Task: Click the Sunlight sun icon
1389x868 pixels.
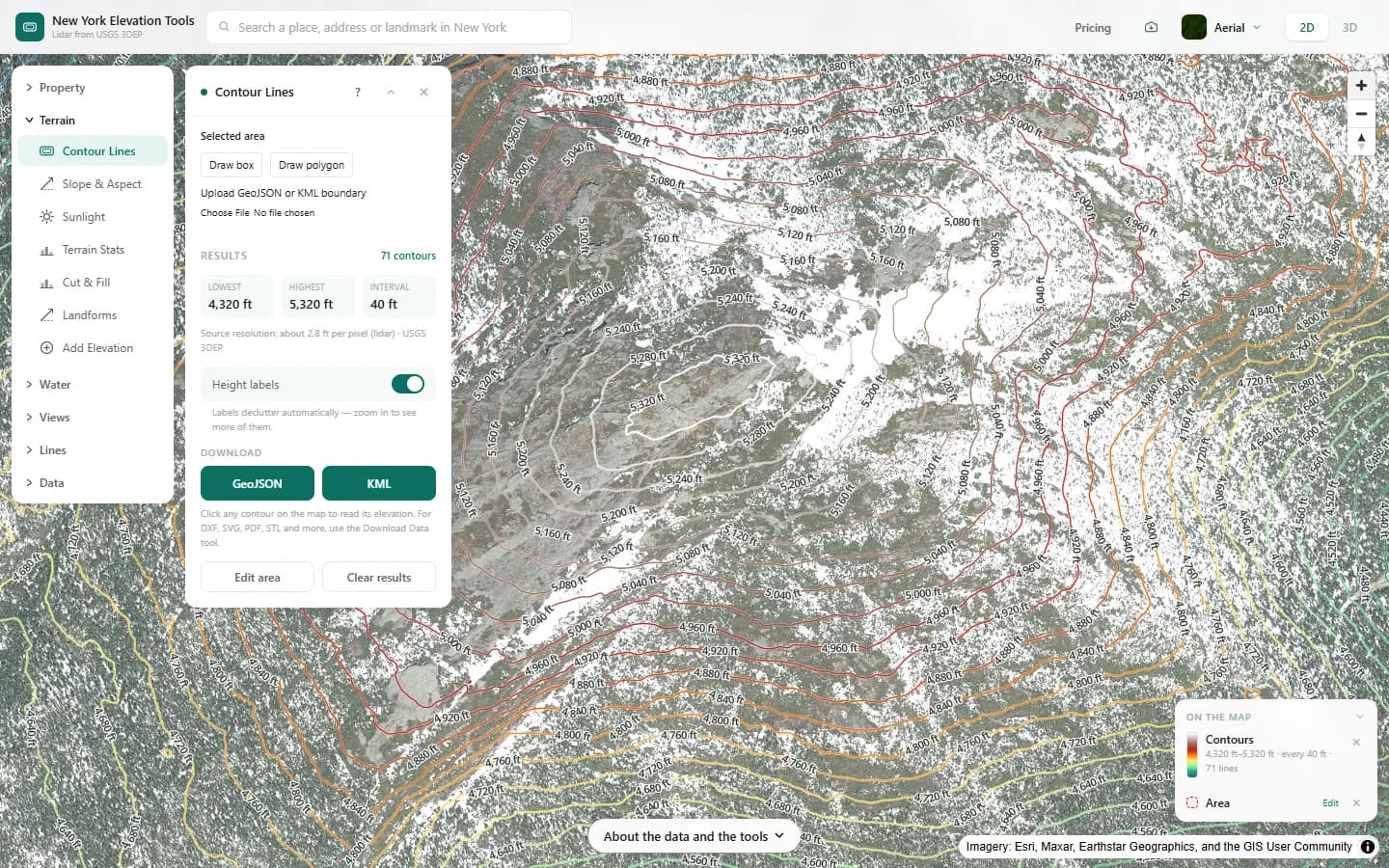Action: point(46,217)
